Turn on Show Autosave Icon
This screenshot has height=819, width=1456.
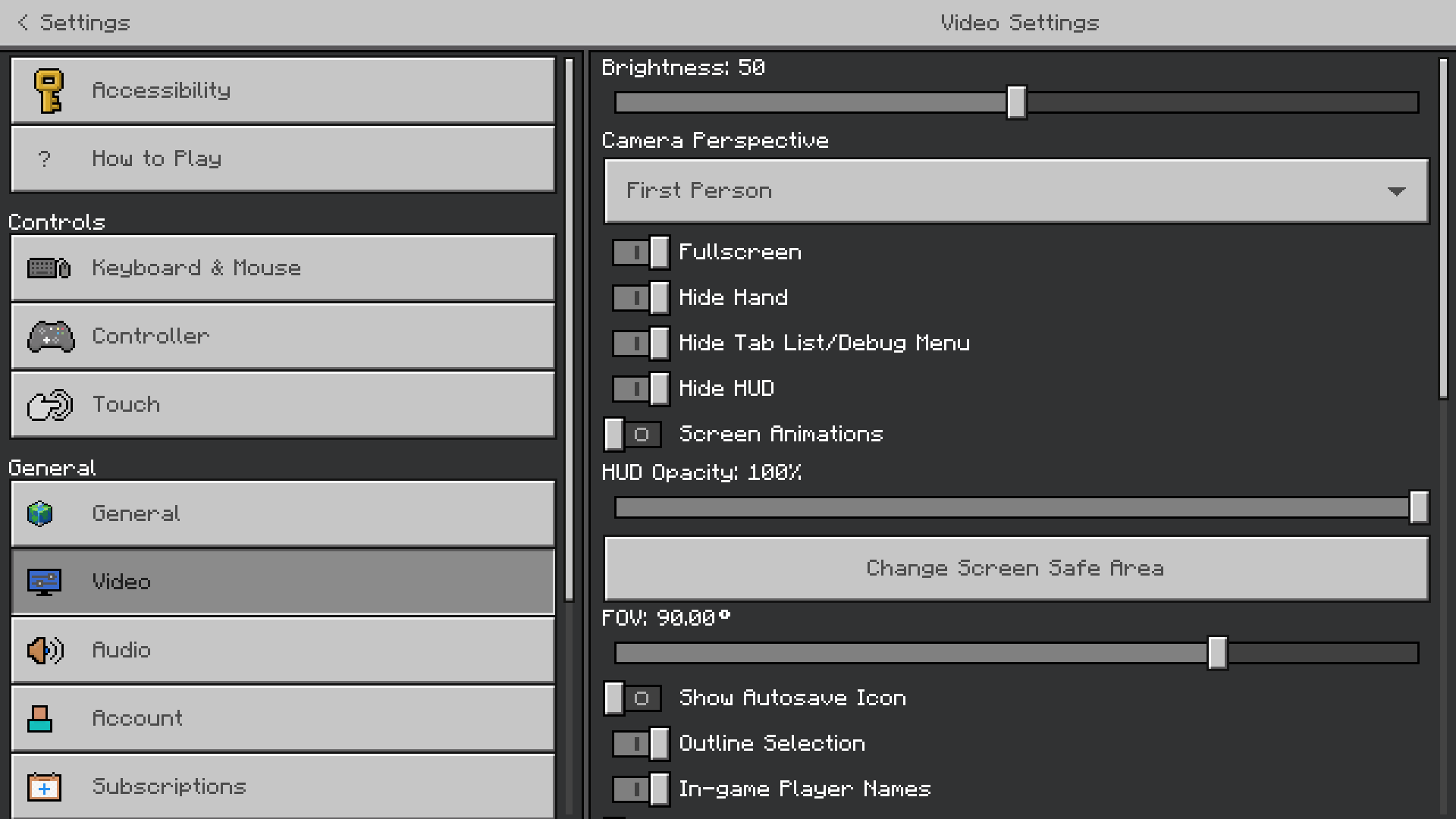tap(633, 698)
